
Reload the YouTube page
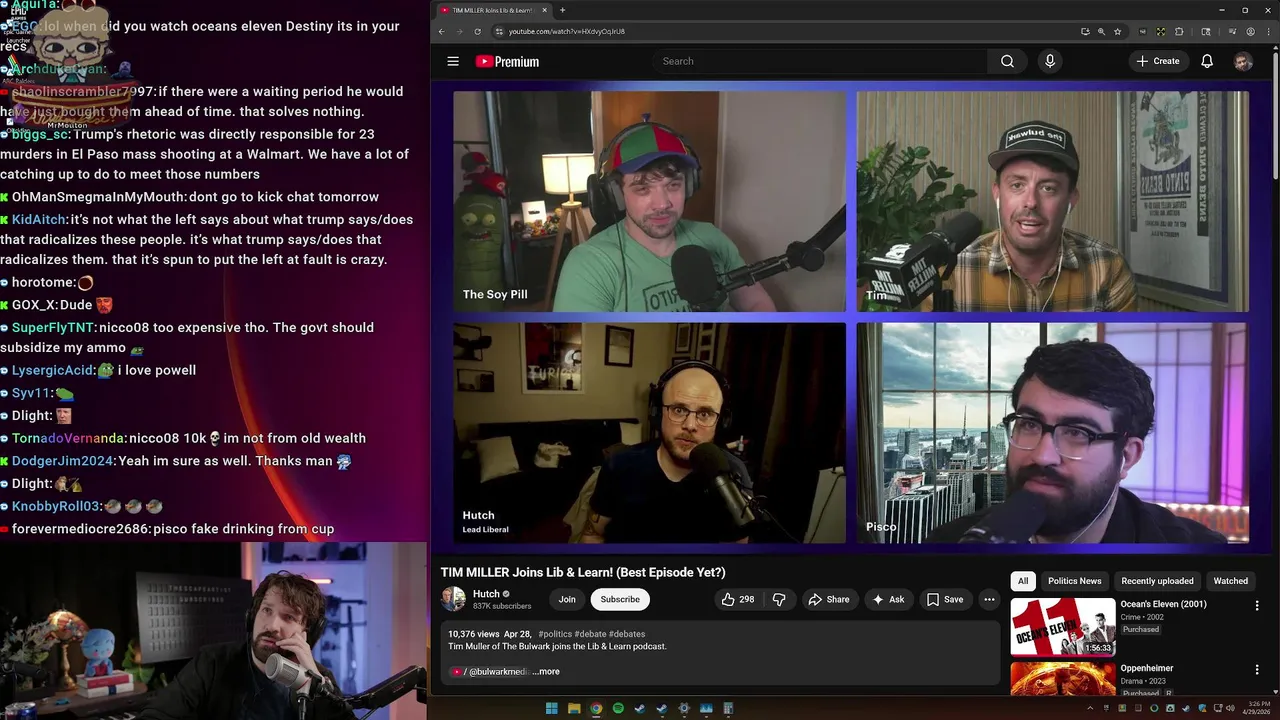[x=477, y=31]
